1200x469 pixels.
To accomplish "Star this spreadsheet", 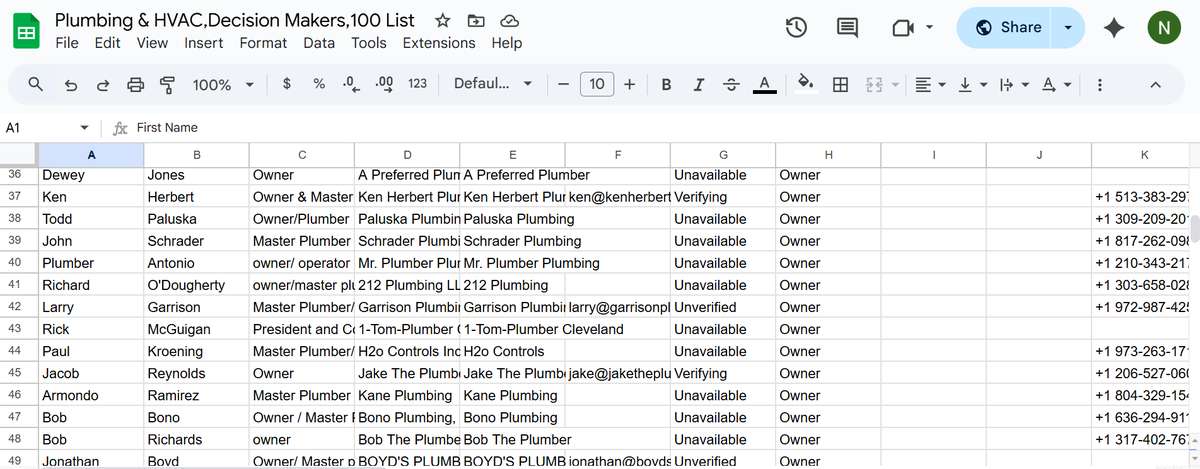I will [x=443, y=20].
